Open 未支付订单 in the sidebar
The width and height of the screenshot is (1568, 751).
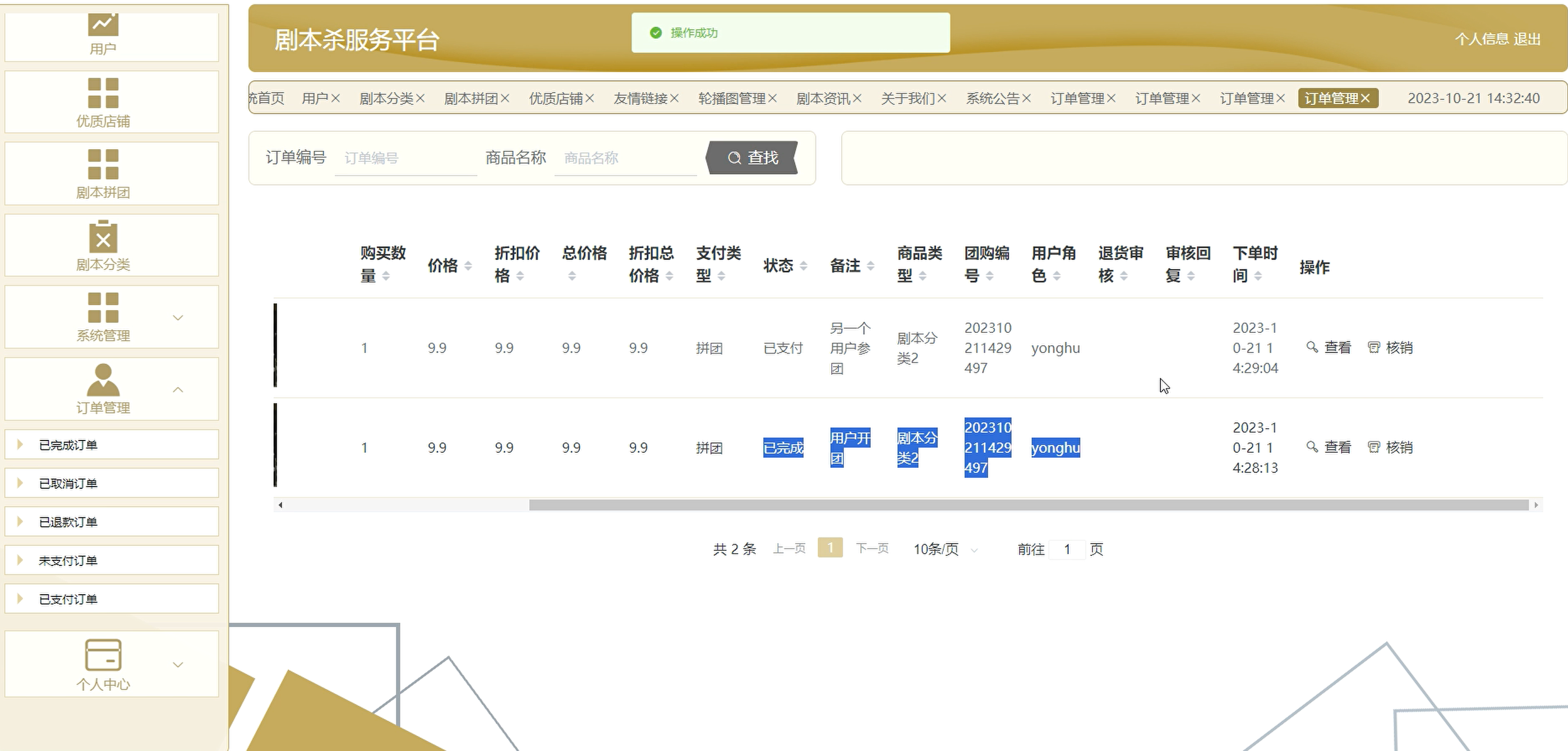(112, 560)
